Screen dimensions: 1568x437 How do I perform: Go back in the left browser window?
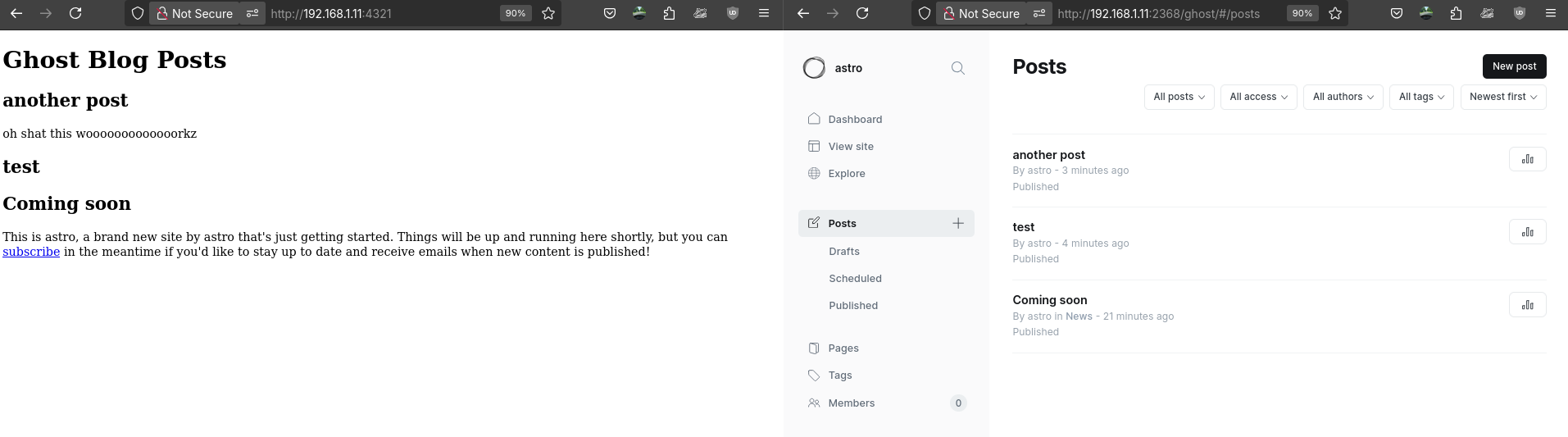click(x=16, y=13)
